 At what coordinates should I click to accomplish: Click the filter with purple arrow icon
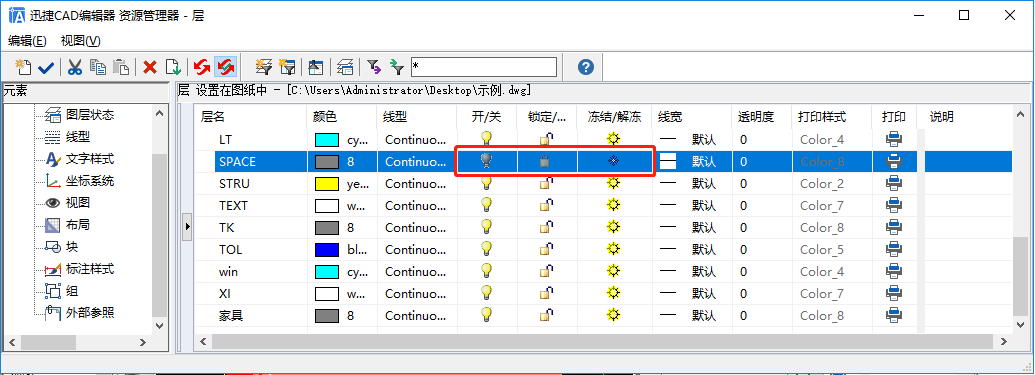pos(374,67)
